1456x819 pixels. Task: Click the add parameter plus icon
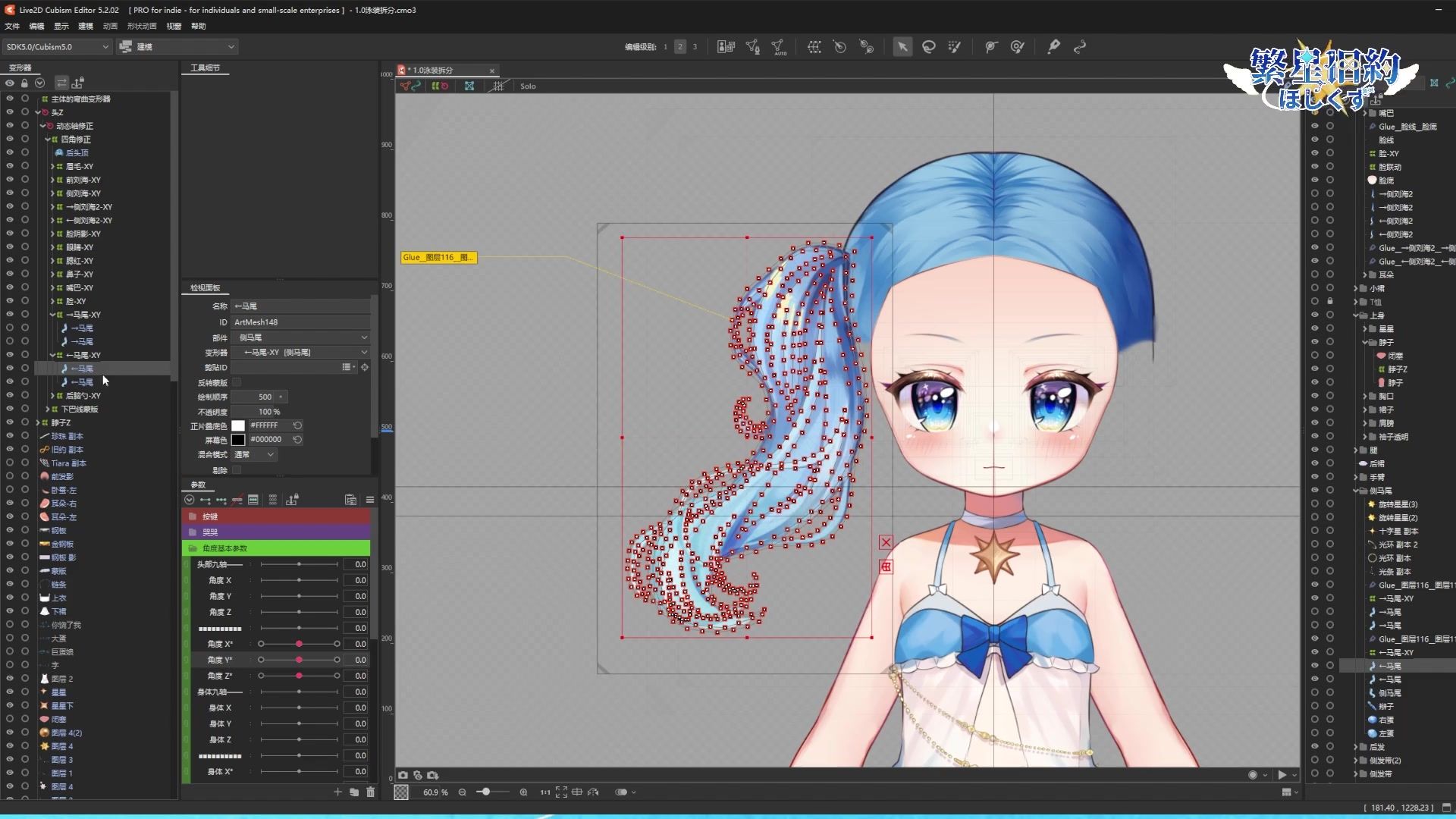pos(337,792)
